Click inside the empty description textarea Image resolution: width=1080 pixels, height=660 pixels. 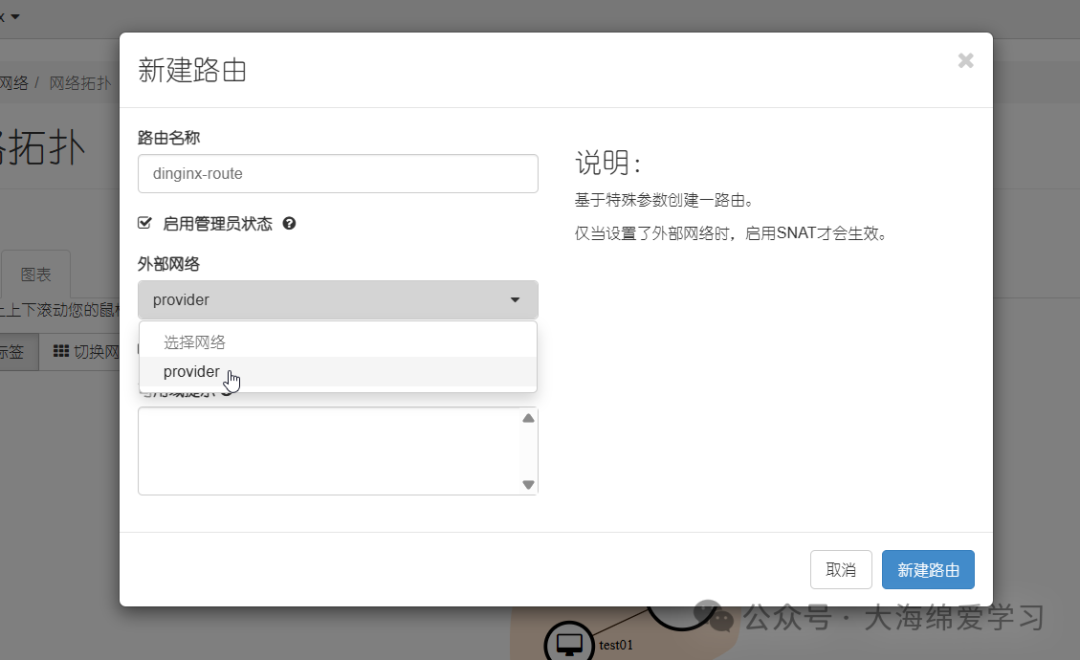[x=330, y=450]
